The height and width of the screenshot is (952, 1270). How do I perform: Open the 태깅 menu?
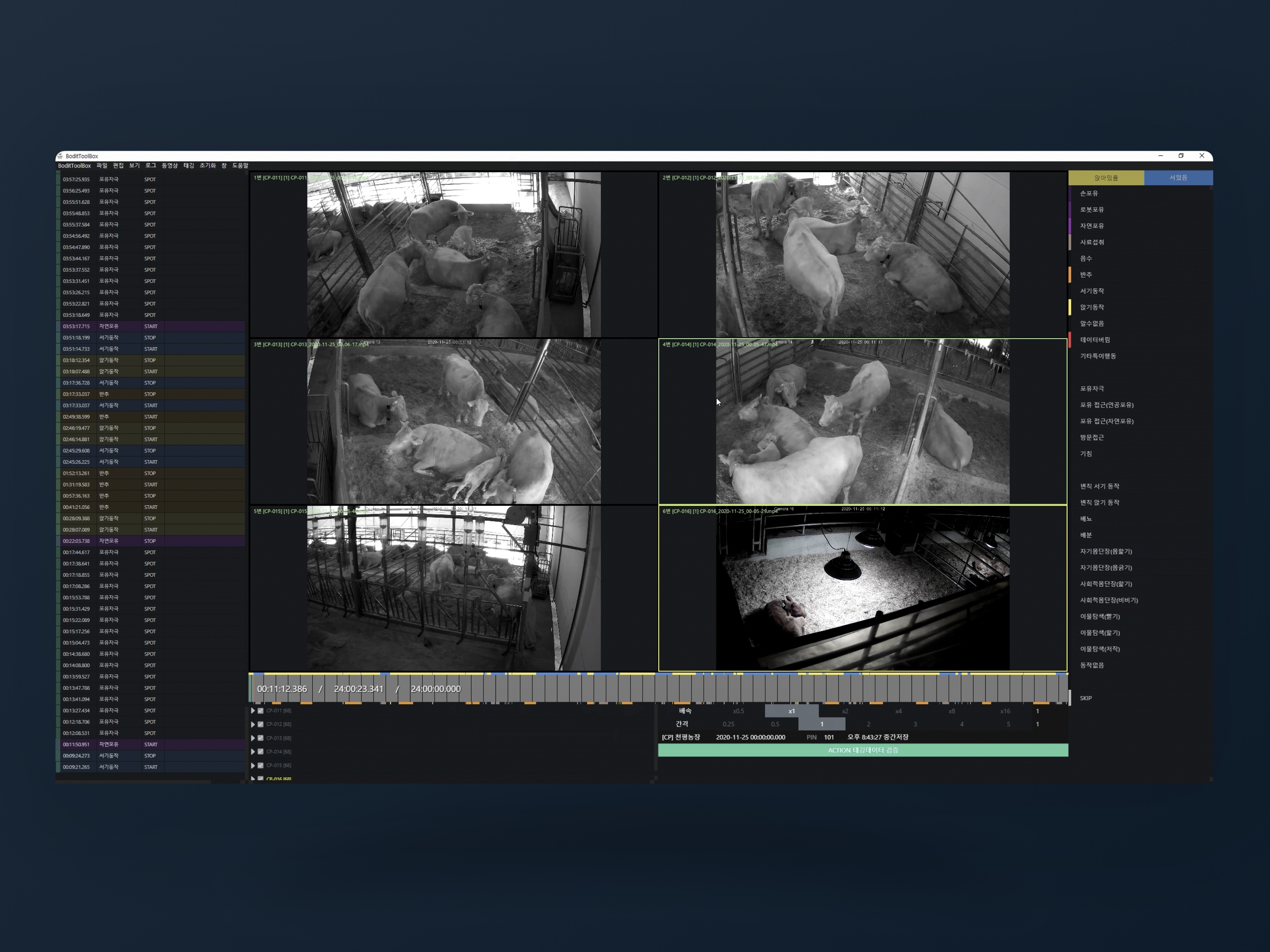tap(189, 165)
